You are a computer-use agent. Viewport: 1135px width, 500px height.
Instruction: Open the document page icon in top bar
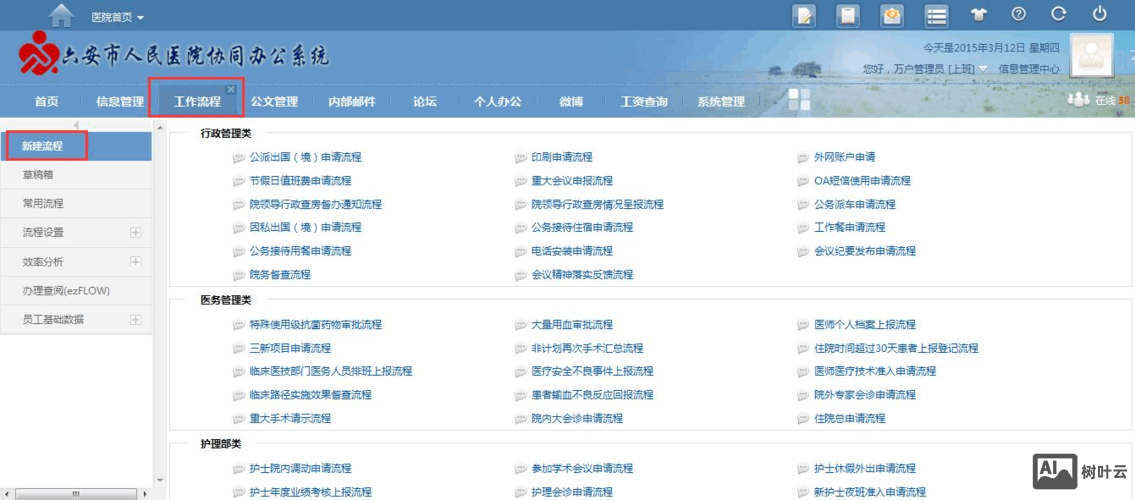point(848,15)
